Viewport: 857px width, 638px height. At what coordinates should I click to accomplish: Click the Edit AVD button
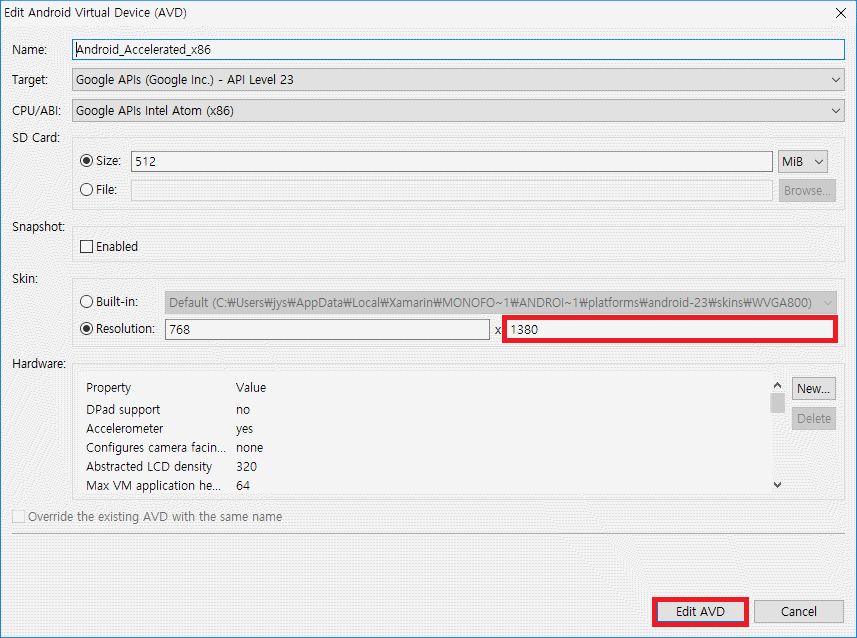point(700,611)
